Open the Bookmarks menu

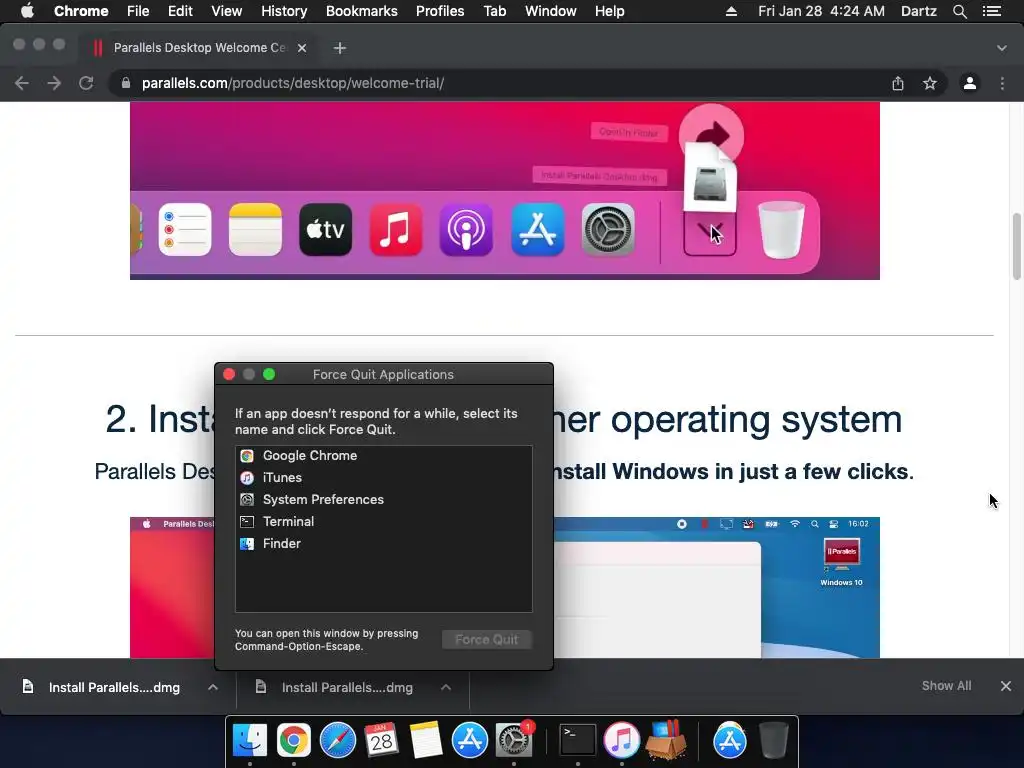tap(362, 11)
